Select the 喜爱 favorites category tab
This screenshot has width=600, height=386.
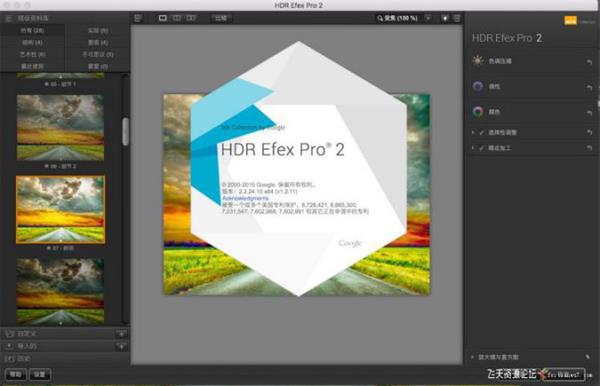coord(98,66)
